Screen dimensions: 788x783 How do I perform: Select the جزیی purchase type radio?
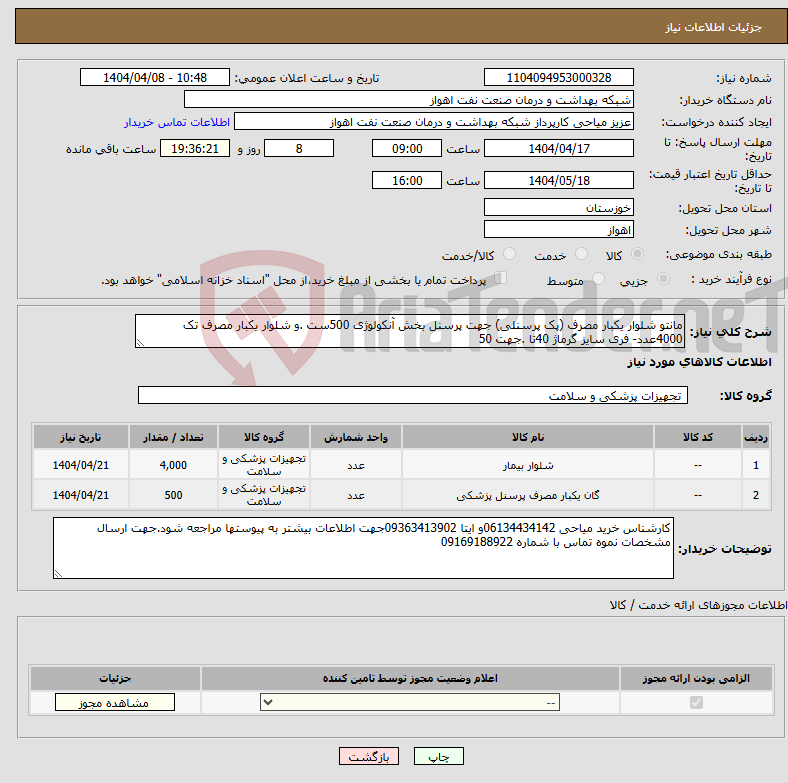[663, 278]
